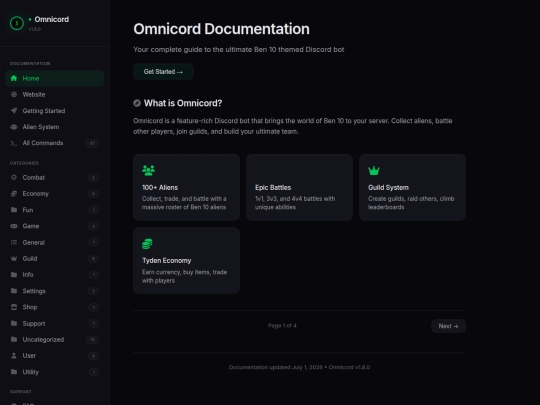Image resolution: width=540 pixels, height=405 pixels.
Task: Click the User person icon
Action: (14, 355)
